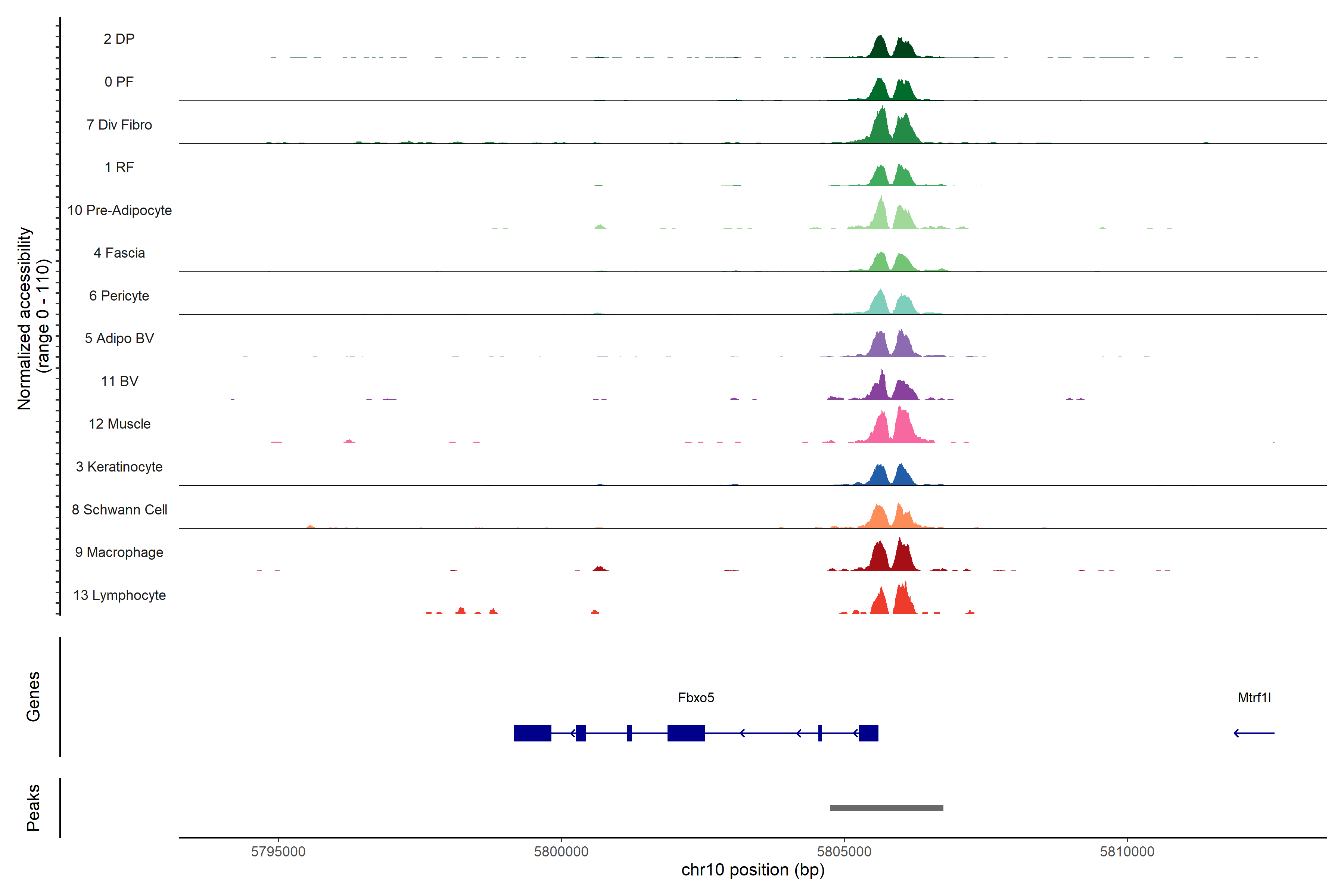The height and width of the screenshot is (896, 1344).
Task: Click the 5795000 x-axis tick label
Action: [x=278, y=852]
